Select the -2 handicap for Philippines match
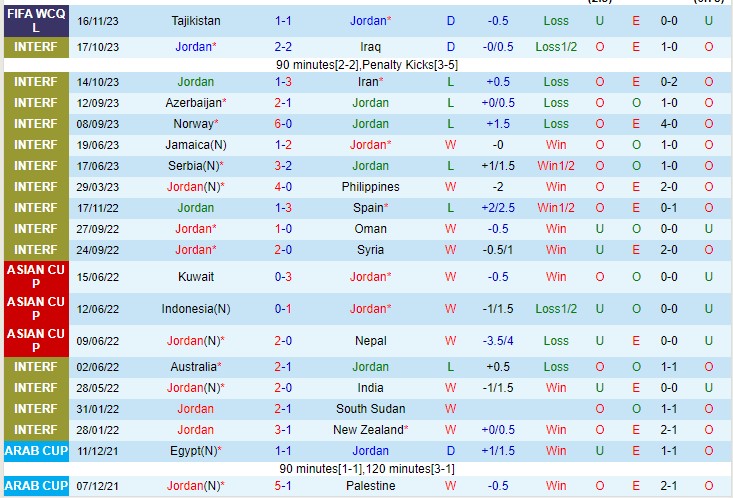Screen dimensions: 733x498 click(498, 187)
